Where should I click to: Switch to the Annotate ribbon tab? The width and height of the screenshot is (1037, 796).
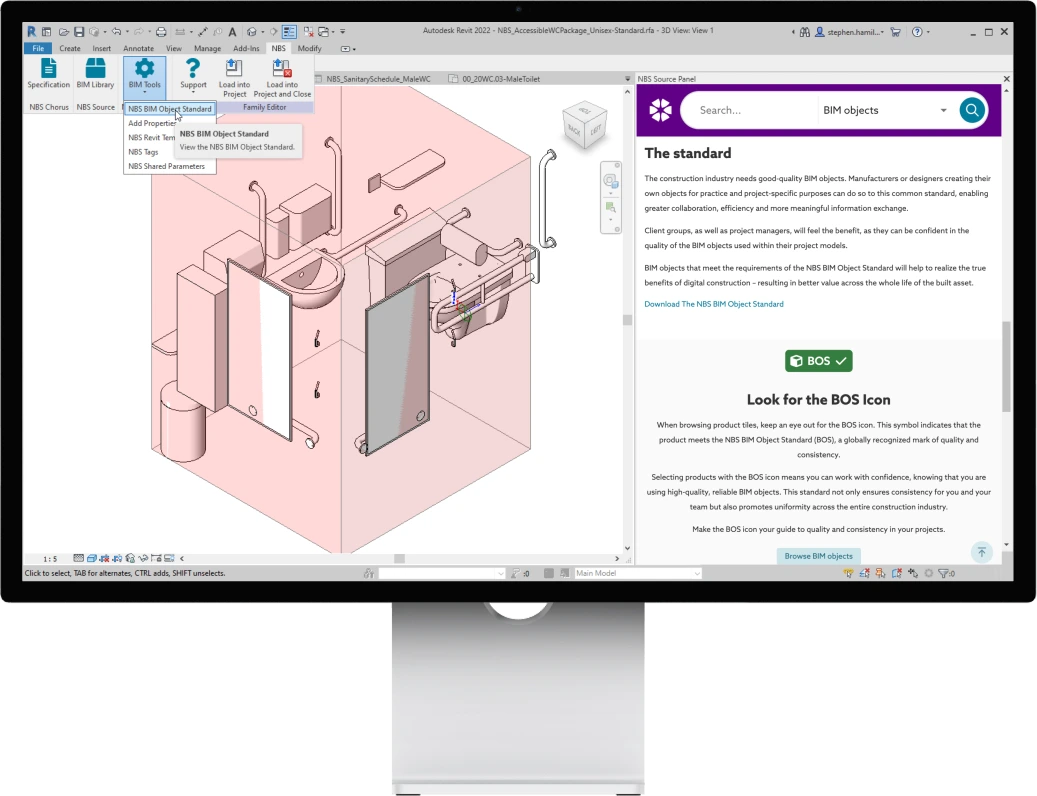tap(139, 48)
